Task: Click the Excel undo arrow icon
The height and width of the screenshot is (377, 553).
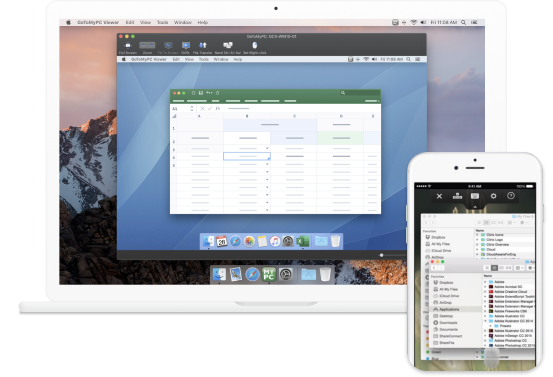Action: click(209, 93)
